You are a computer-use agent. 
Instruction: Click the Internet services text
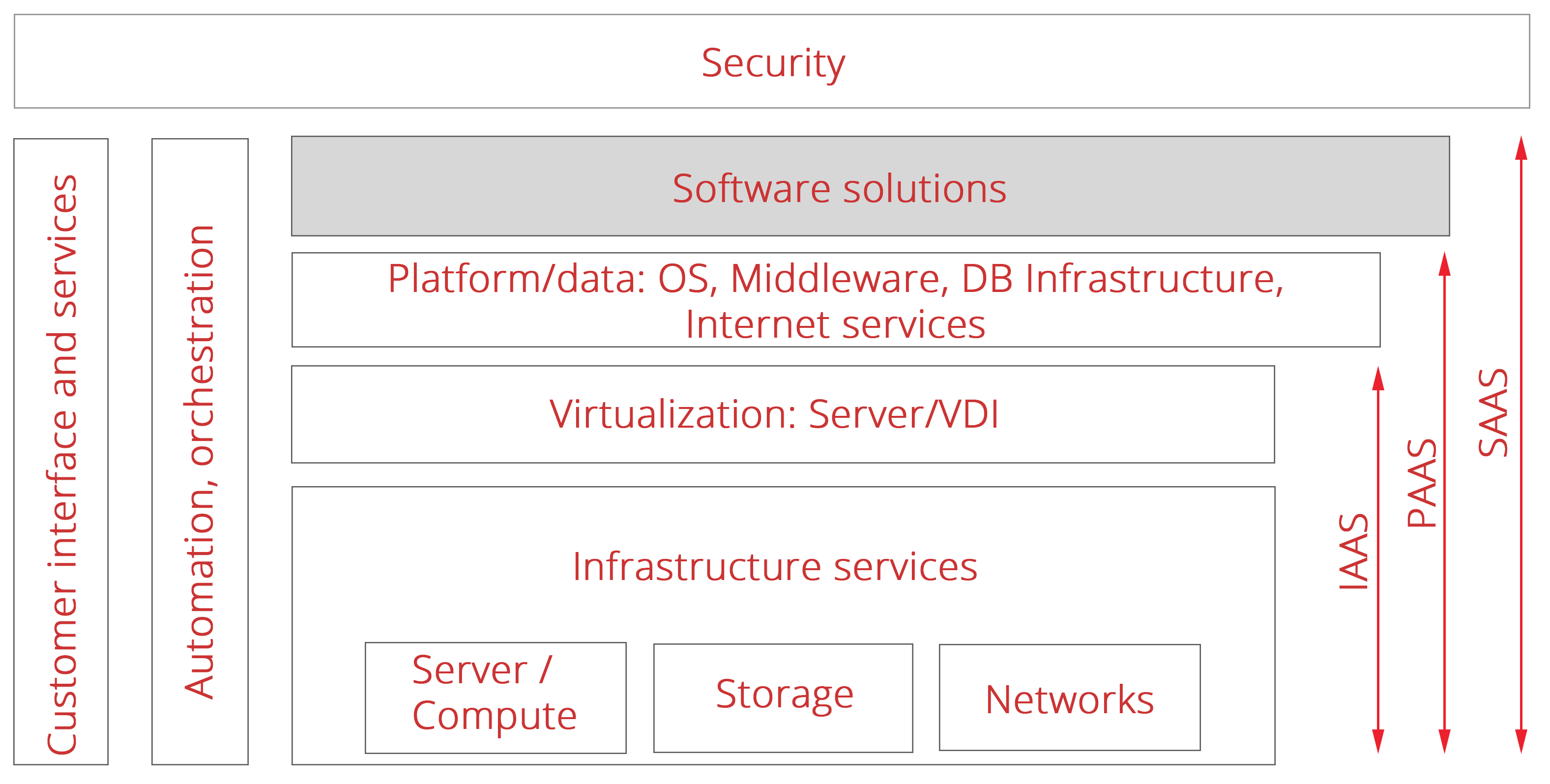click(835, 325)
